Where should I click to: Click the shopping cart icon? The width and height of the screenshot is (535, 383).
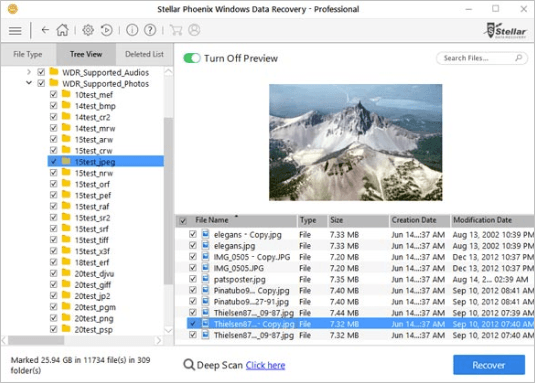[176, 30]
